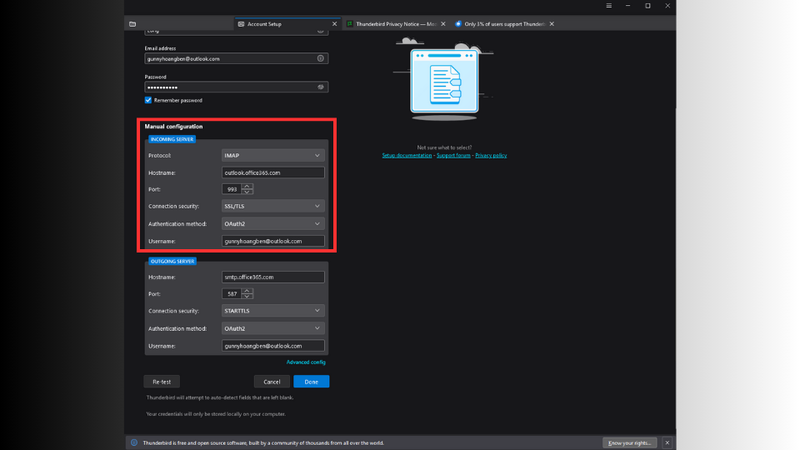This screenshot has width=800, height=450.
Task: Click the Know your rights button
Action: (630, 443)
